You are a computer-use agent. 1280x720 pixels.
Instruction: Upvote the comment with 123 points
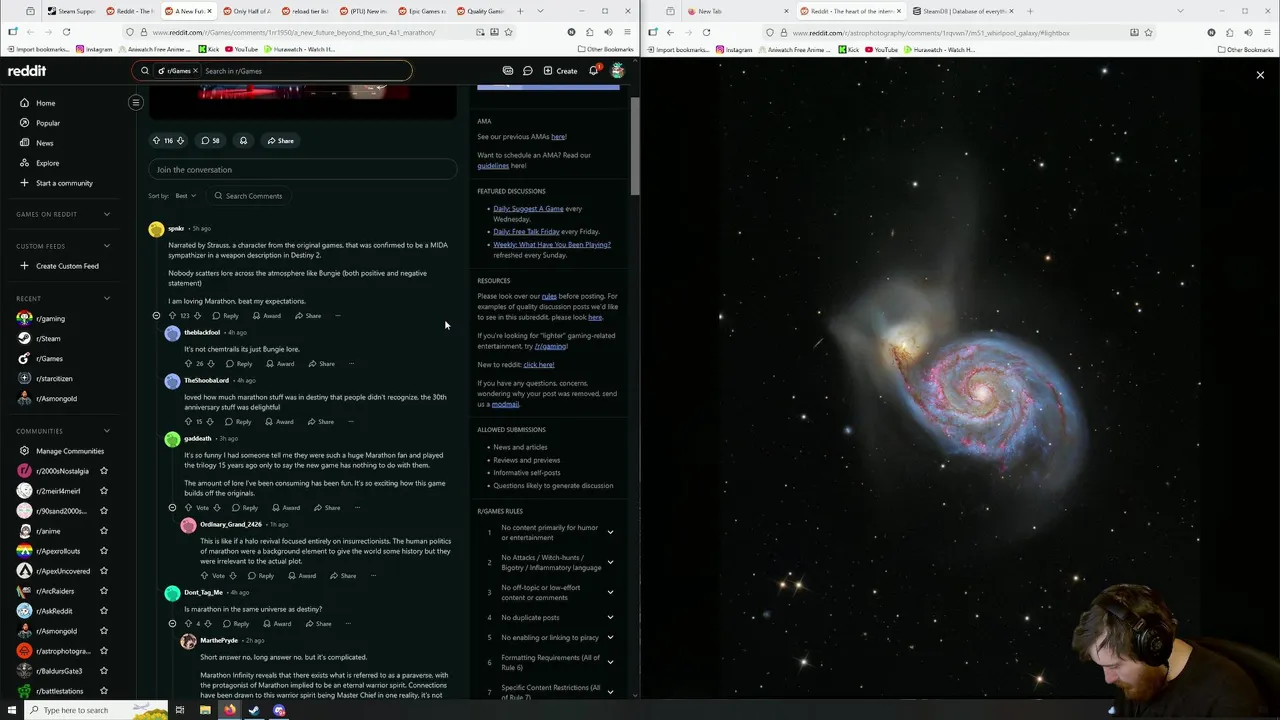click(x=172, y=316)
